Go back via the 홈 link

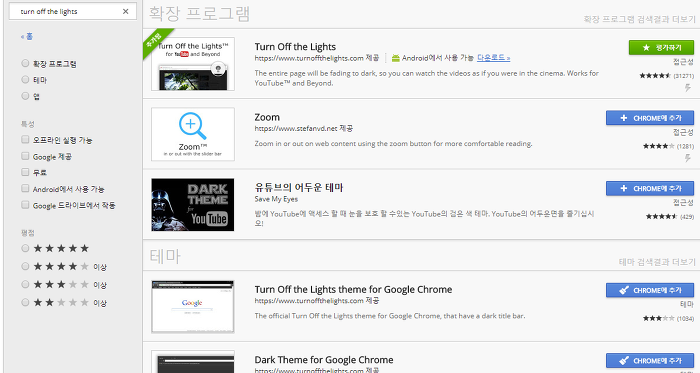click(x=27, y=37)
